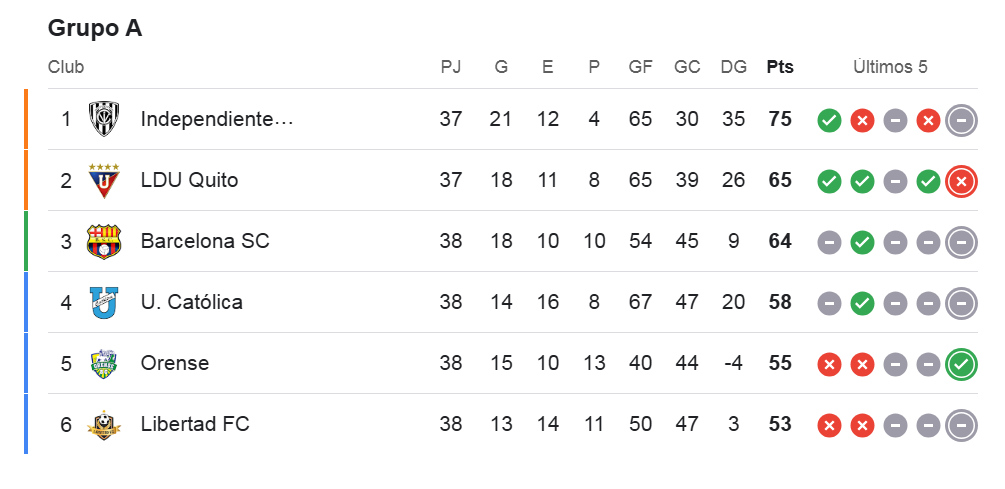Click the Libertad FC club crest
1005x489 pixels.
(104, 425)
